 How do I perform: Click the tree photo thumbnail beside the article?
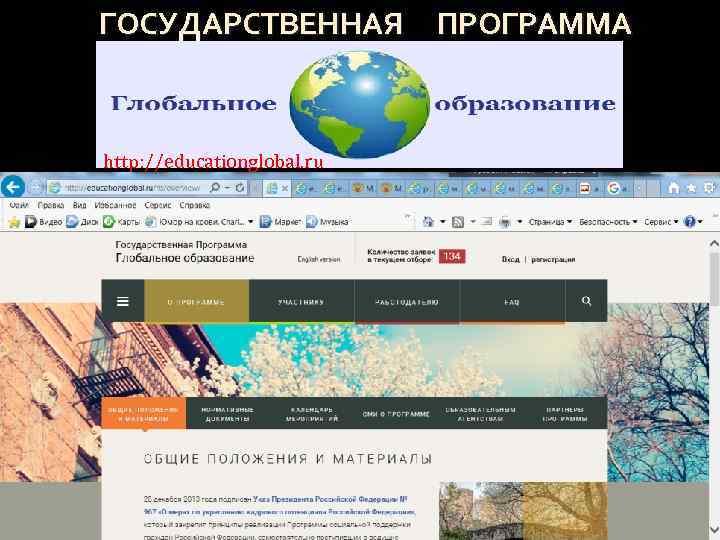(x=523, y=511)
